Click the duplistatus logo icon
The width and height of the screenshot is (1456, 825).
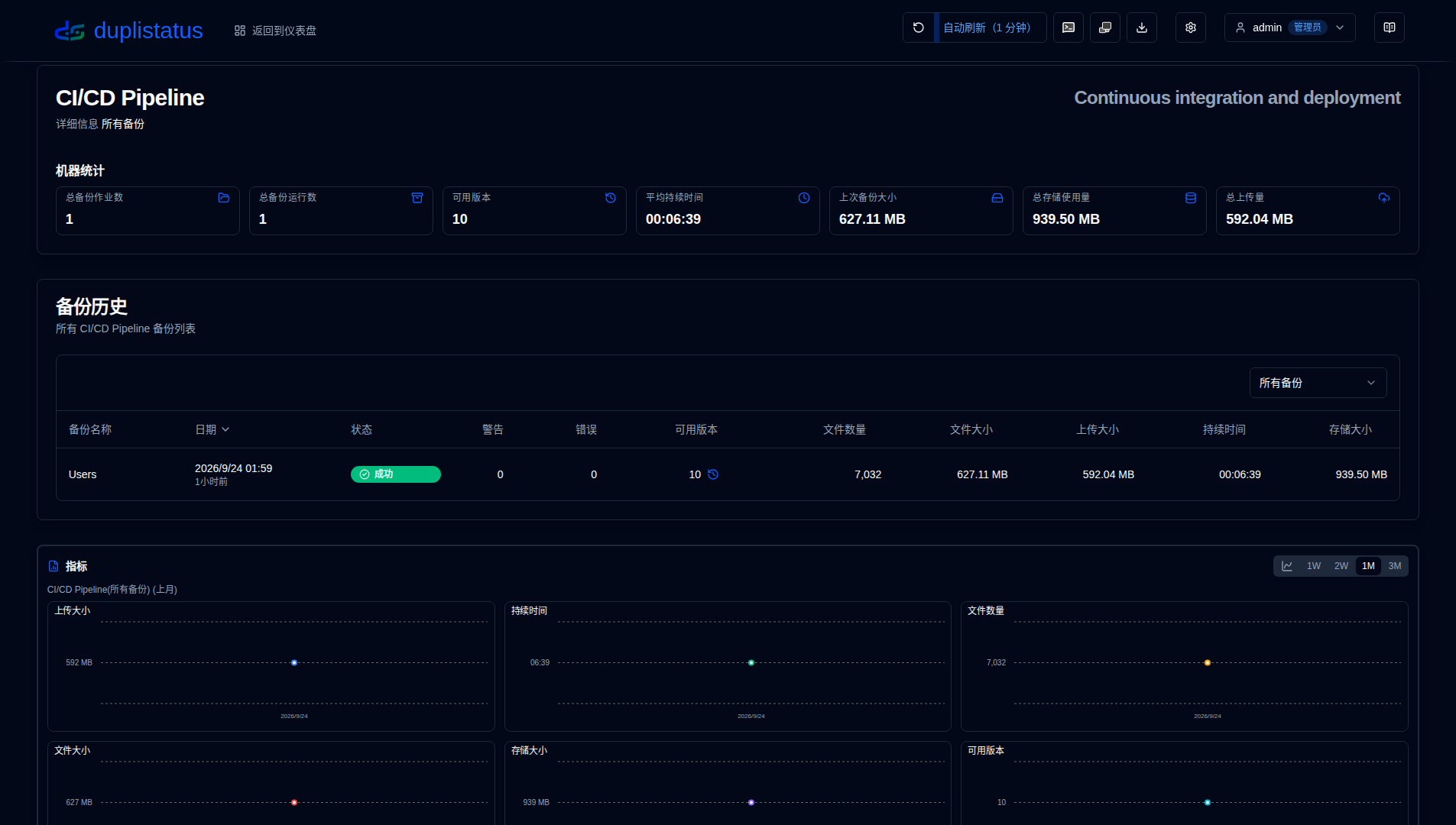pos(70,31)
